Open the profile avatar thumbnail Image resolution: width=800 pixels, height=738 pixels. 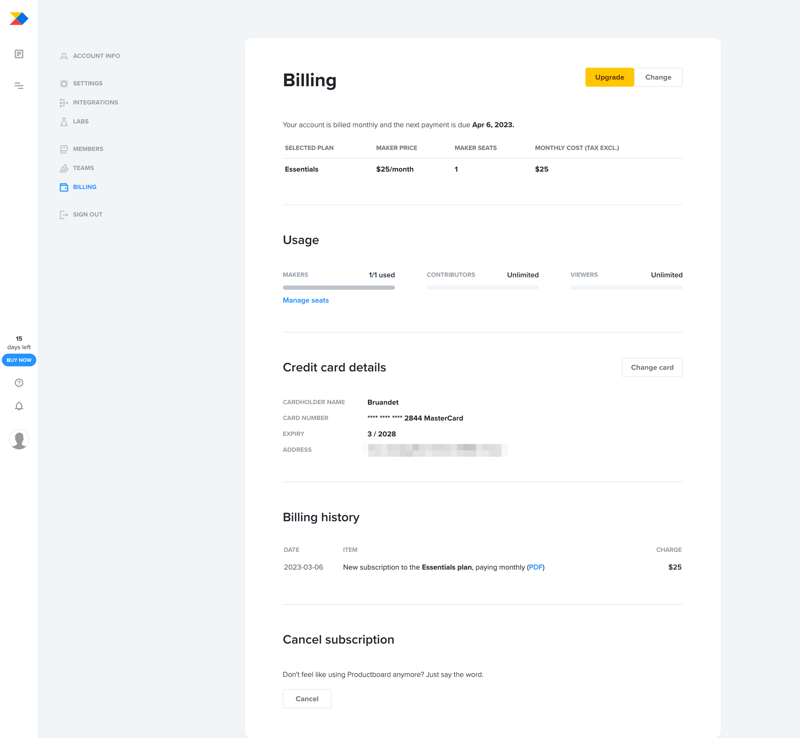(x=18, y=439)
